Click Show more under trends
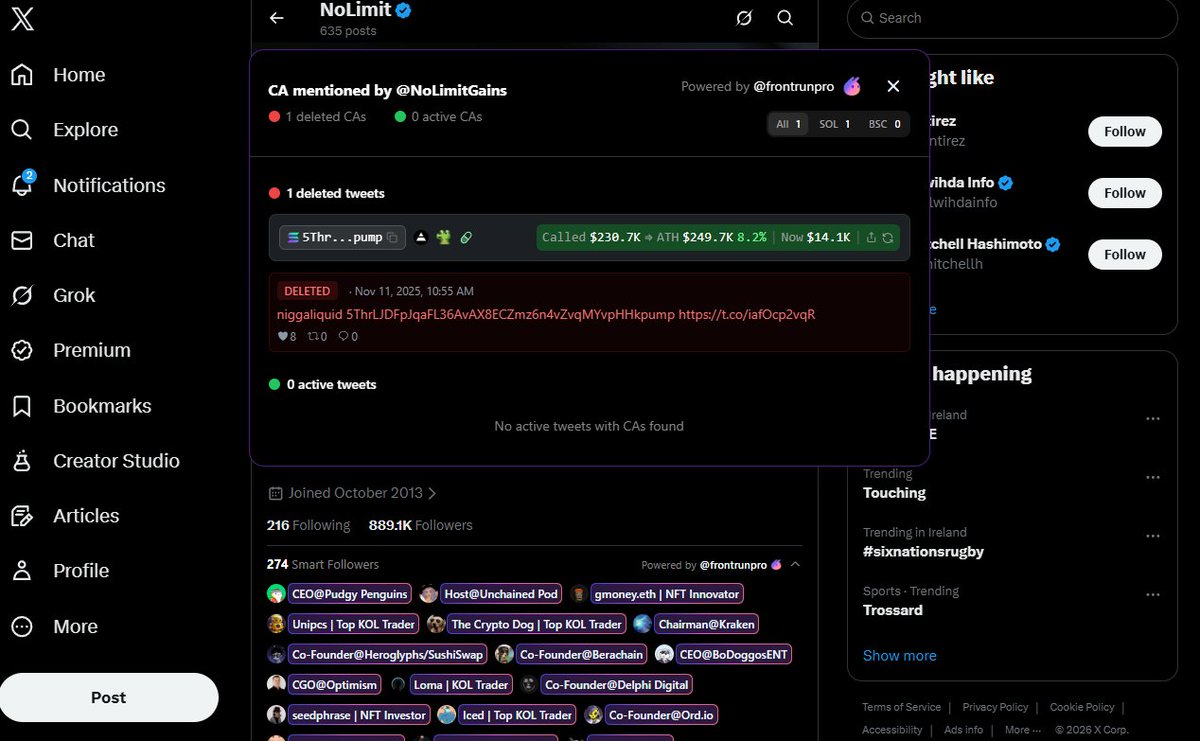The image size is (1200, 741). [900, 656]
